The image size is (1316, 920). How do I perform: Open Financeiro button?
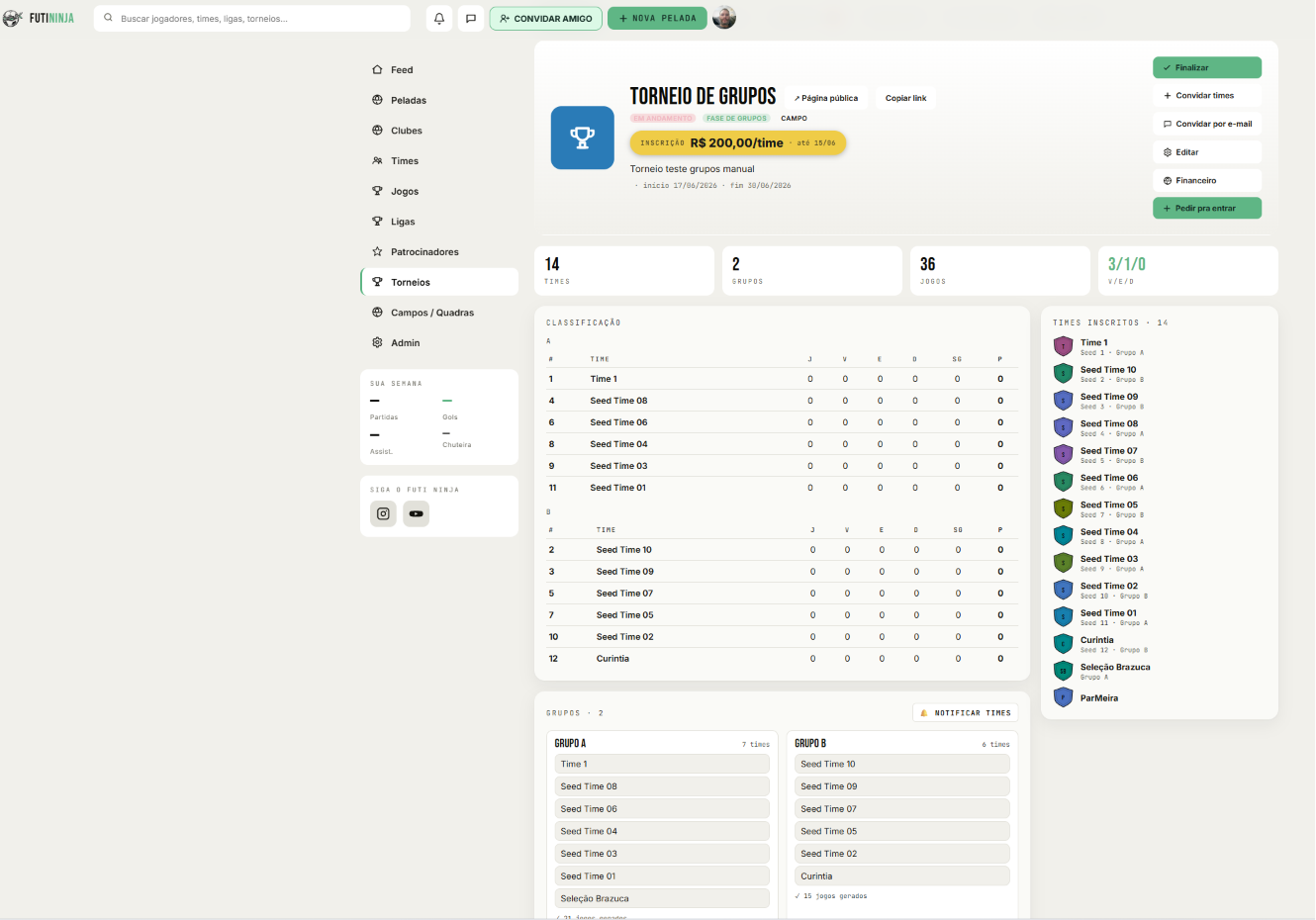[x=1207, y=180]
